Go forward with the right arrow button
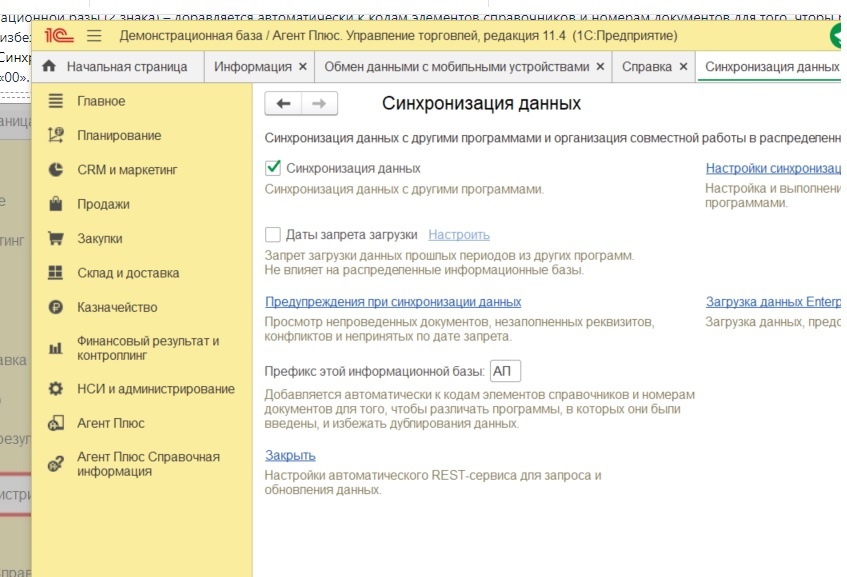 click(x=319, y=103)
